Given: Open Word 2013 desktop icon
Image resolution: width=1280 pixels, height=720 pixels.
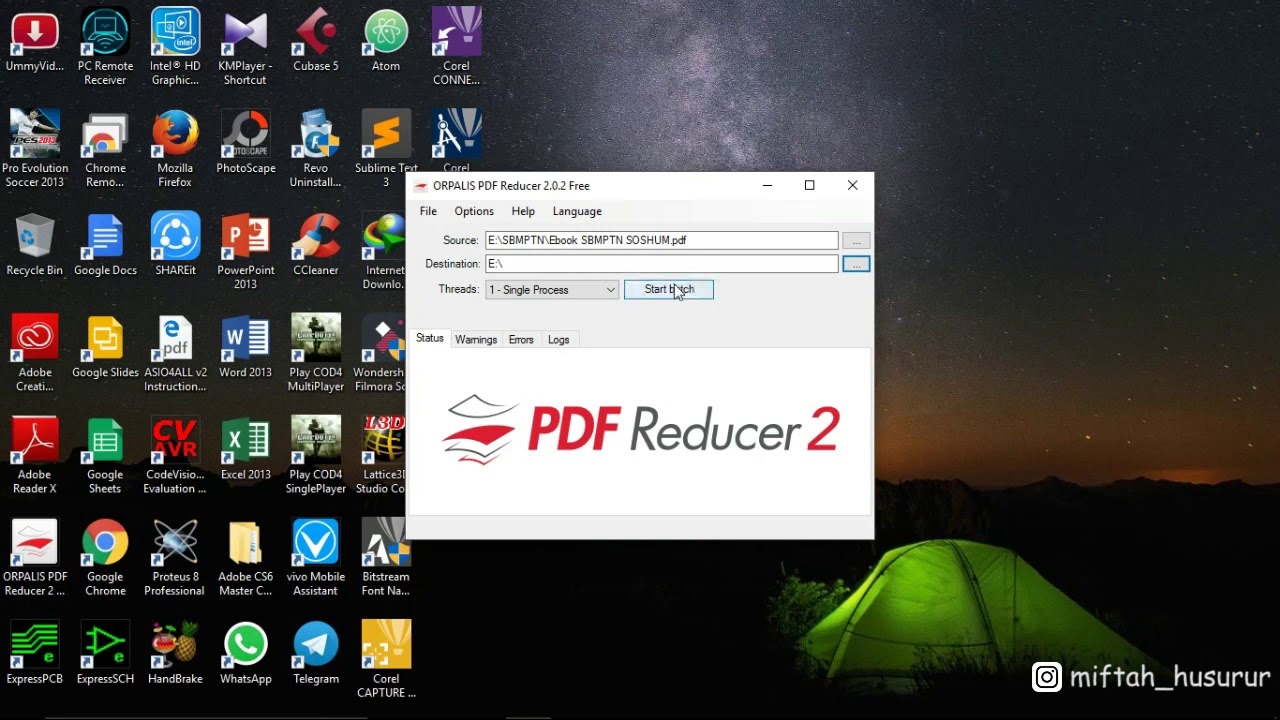Looking at the screenshot, I should [245, 347].
